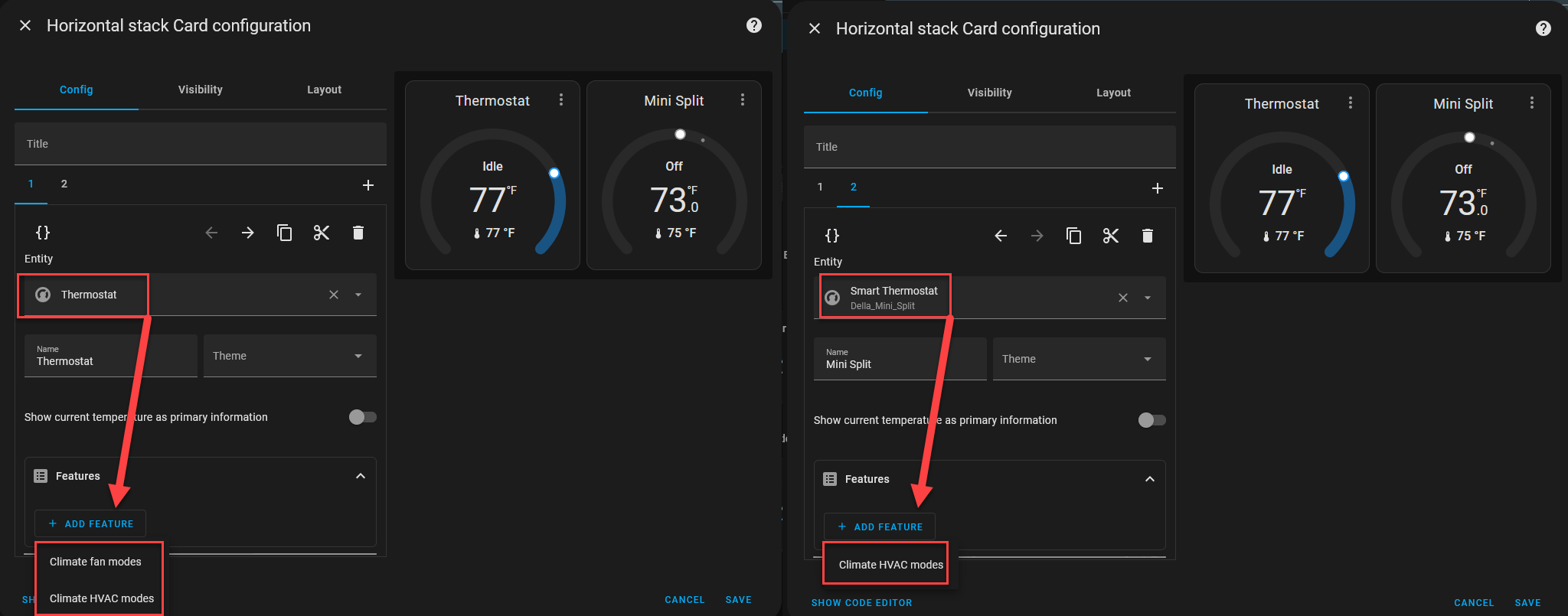Move the Mini Split card left with the arrow
Image resolution: width=1568 pixels, height=616 pixels.
coord(1000,236)
